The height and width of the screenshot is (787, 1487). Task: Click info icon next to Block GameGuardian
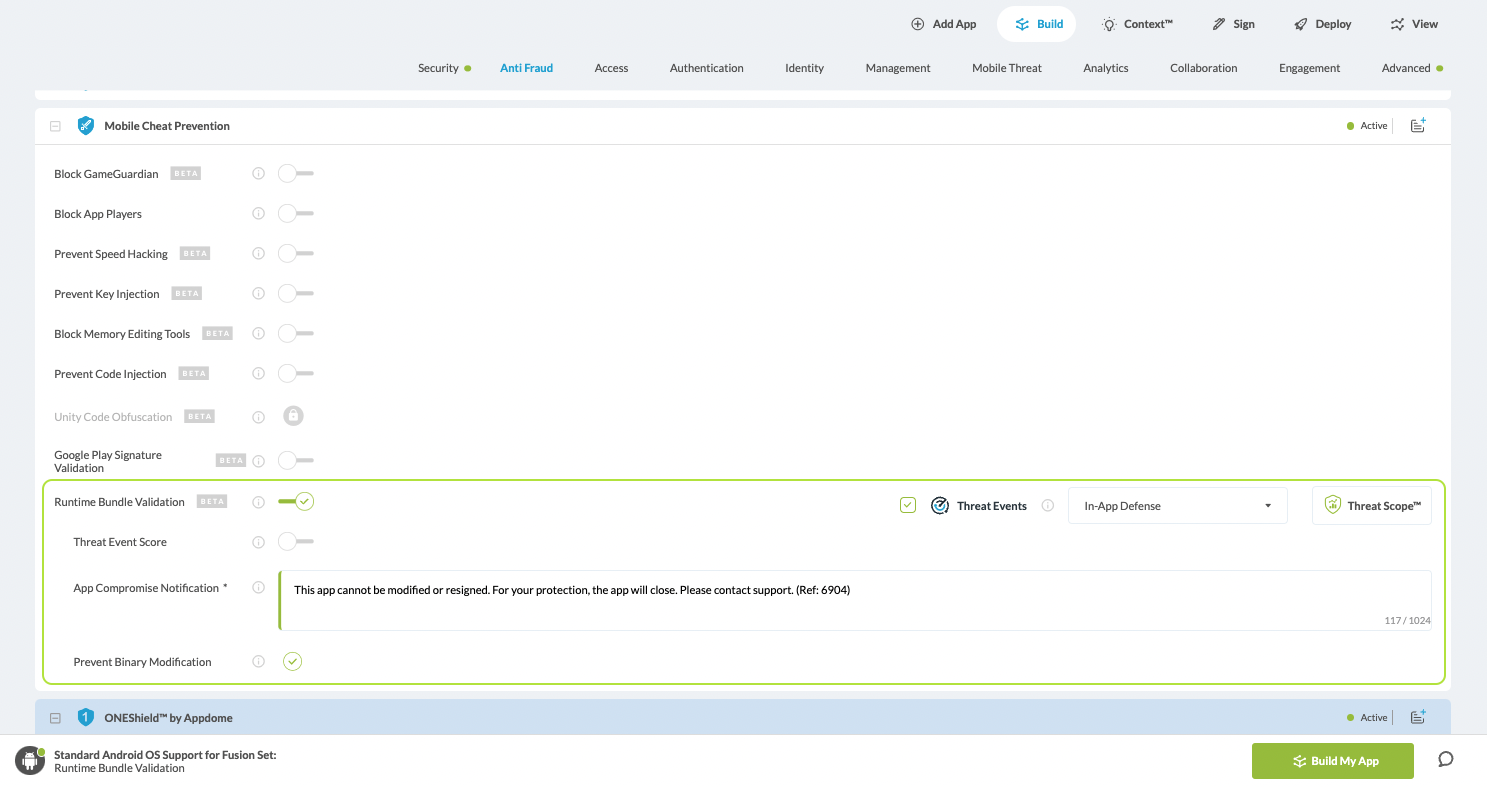[258, 174]
